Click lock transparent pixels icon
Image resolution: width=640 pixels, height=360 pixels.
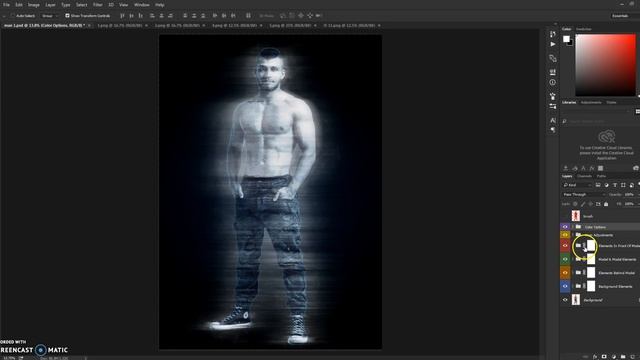click(575, 204)
